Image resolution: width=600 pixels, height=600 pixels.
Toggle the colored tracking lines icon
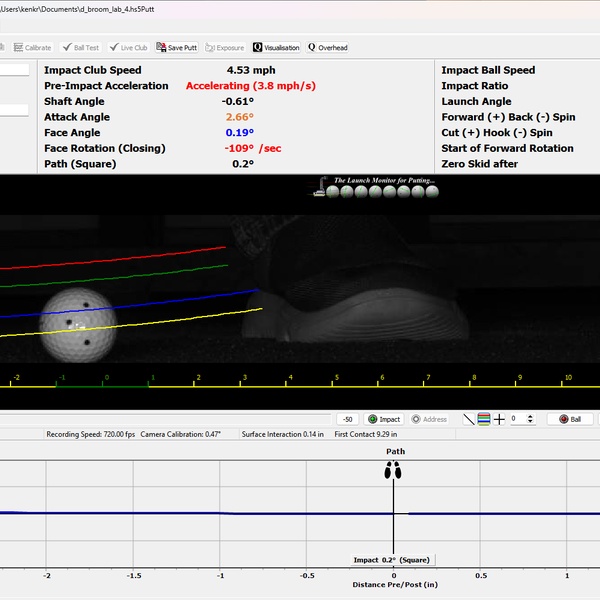(484, 419)
